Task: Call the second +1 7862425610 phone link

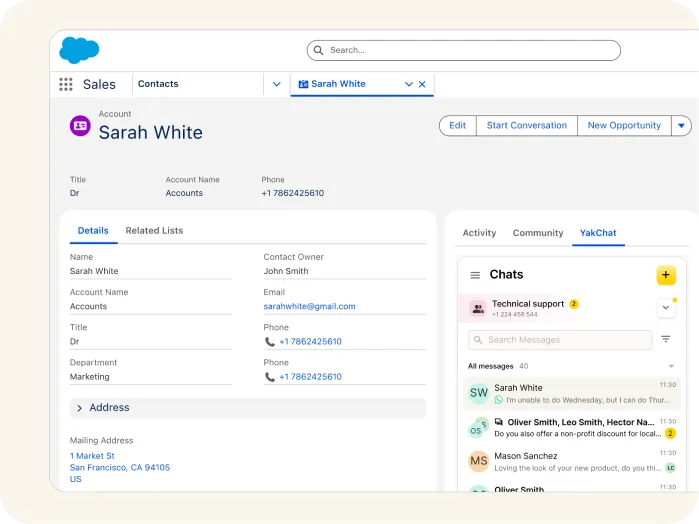Action: click(x=310, y=377)
